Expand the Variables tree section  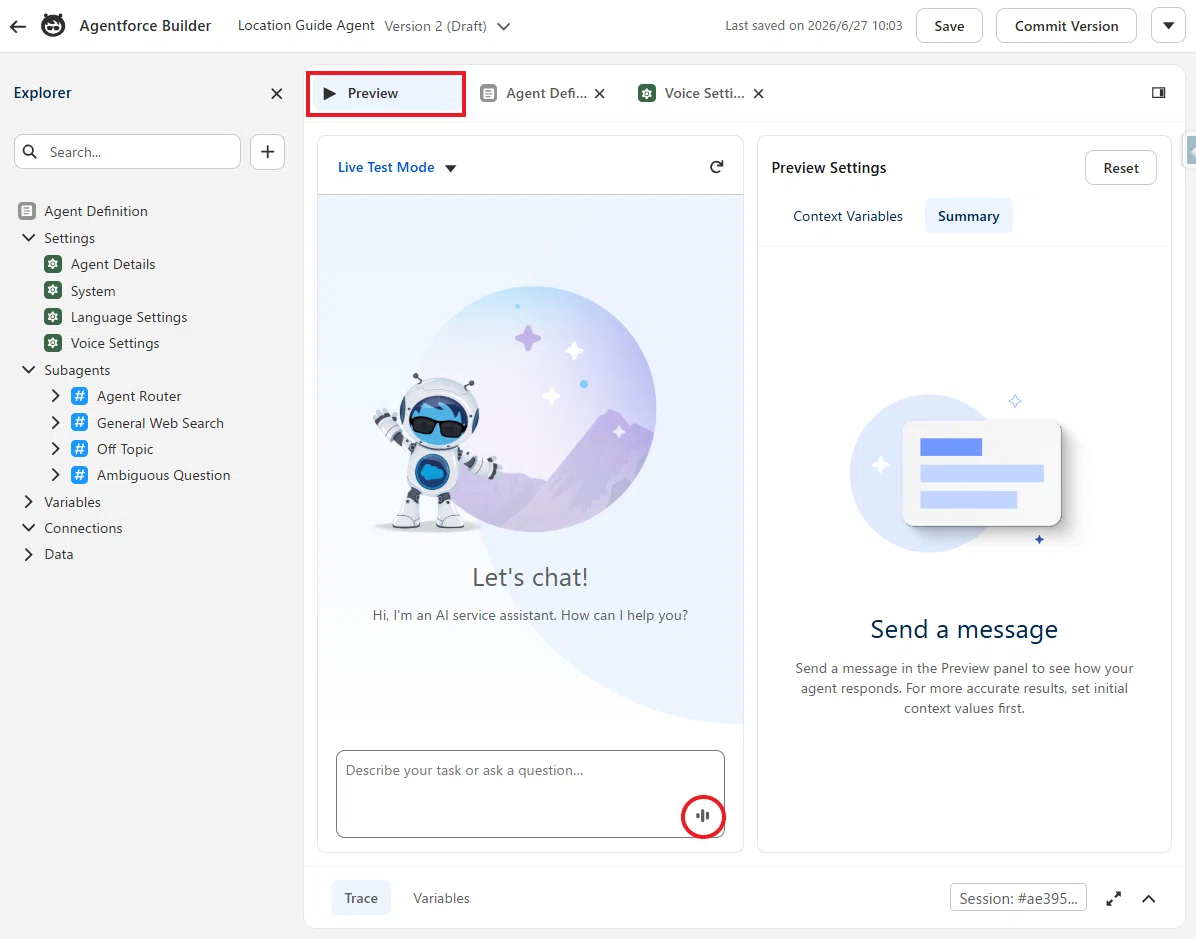(28, 502)
